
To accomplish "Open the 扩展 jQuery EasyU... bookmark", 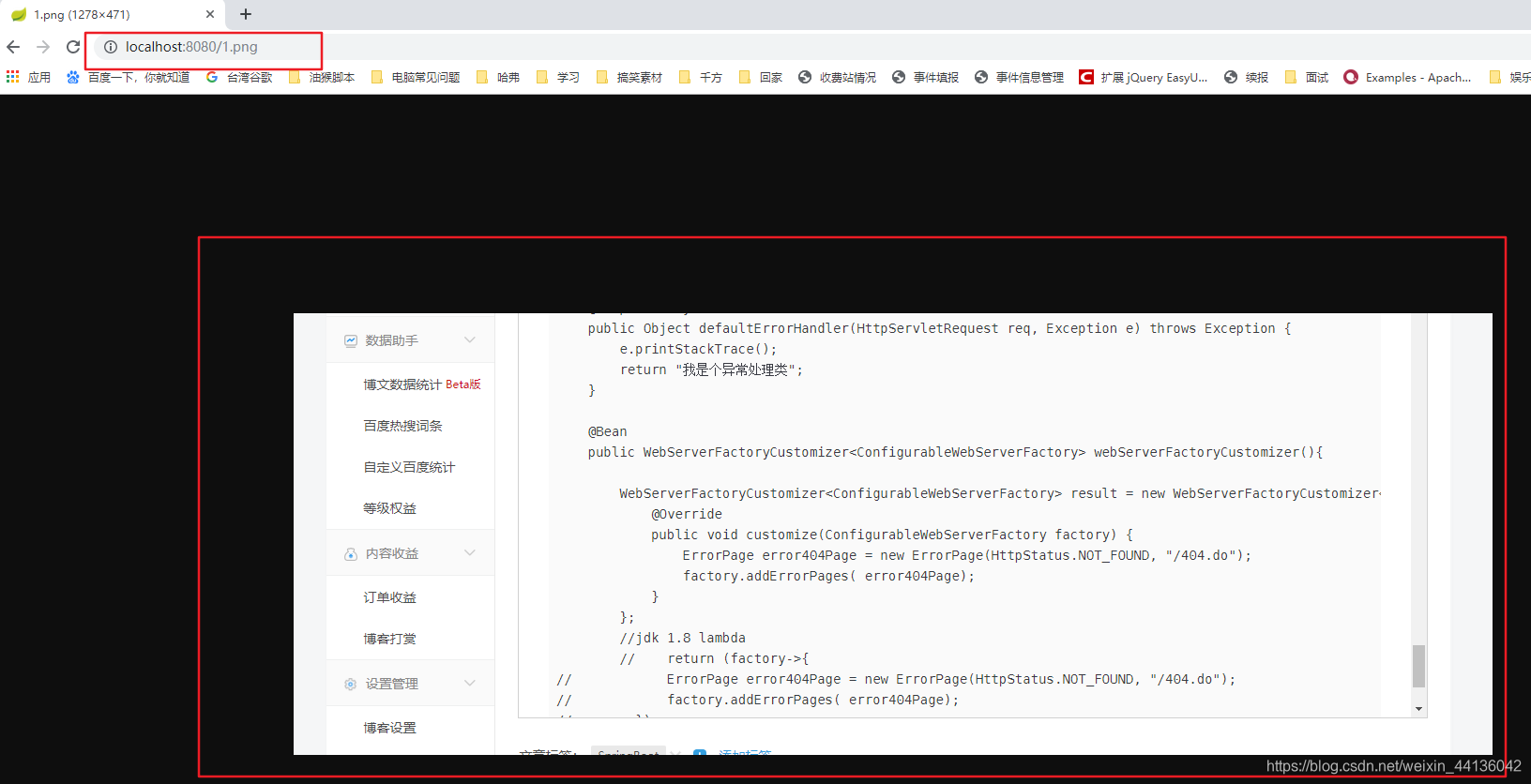I will pos(1144,77).
